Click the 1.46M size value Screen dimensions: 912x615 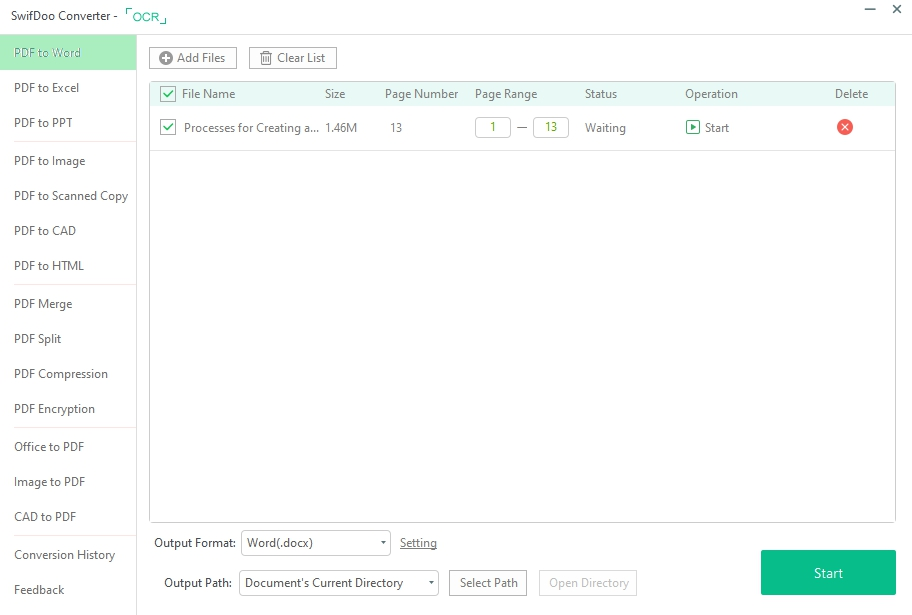point(341,127)
